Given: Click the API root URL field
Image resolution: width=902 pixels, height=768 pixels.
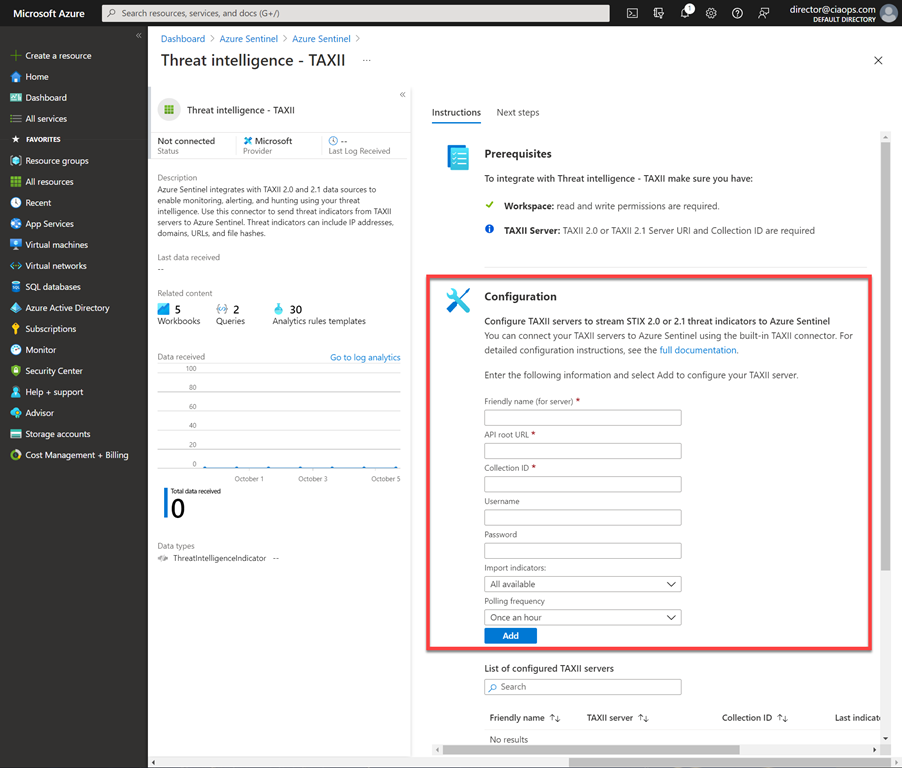Looking at the screenshot, I should pyautogui.click(x=582, y=451).
